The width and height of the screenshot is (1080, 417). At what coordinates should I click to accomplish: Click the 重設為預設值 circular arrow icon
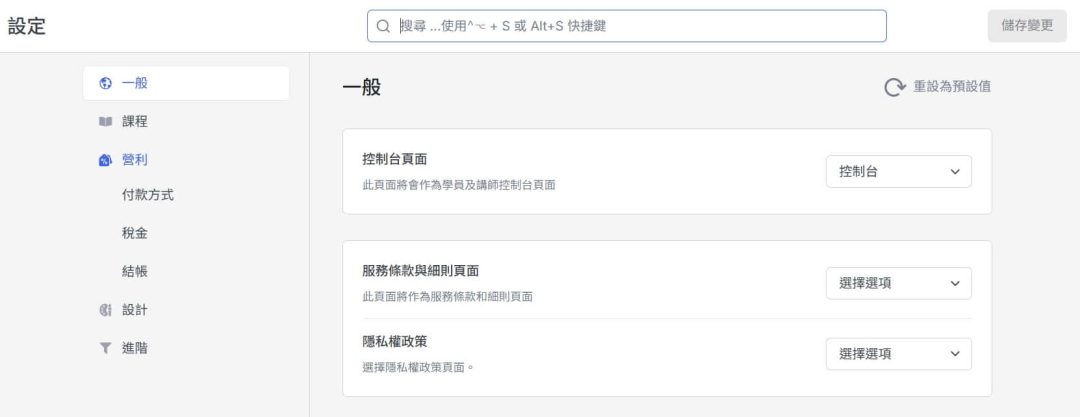click(894, 88)
